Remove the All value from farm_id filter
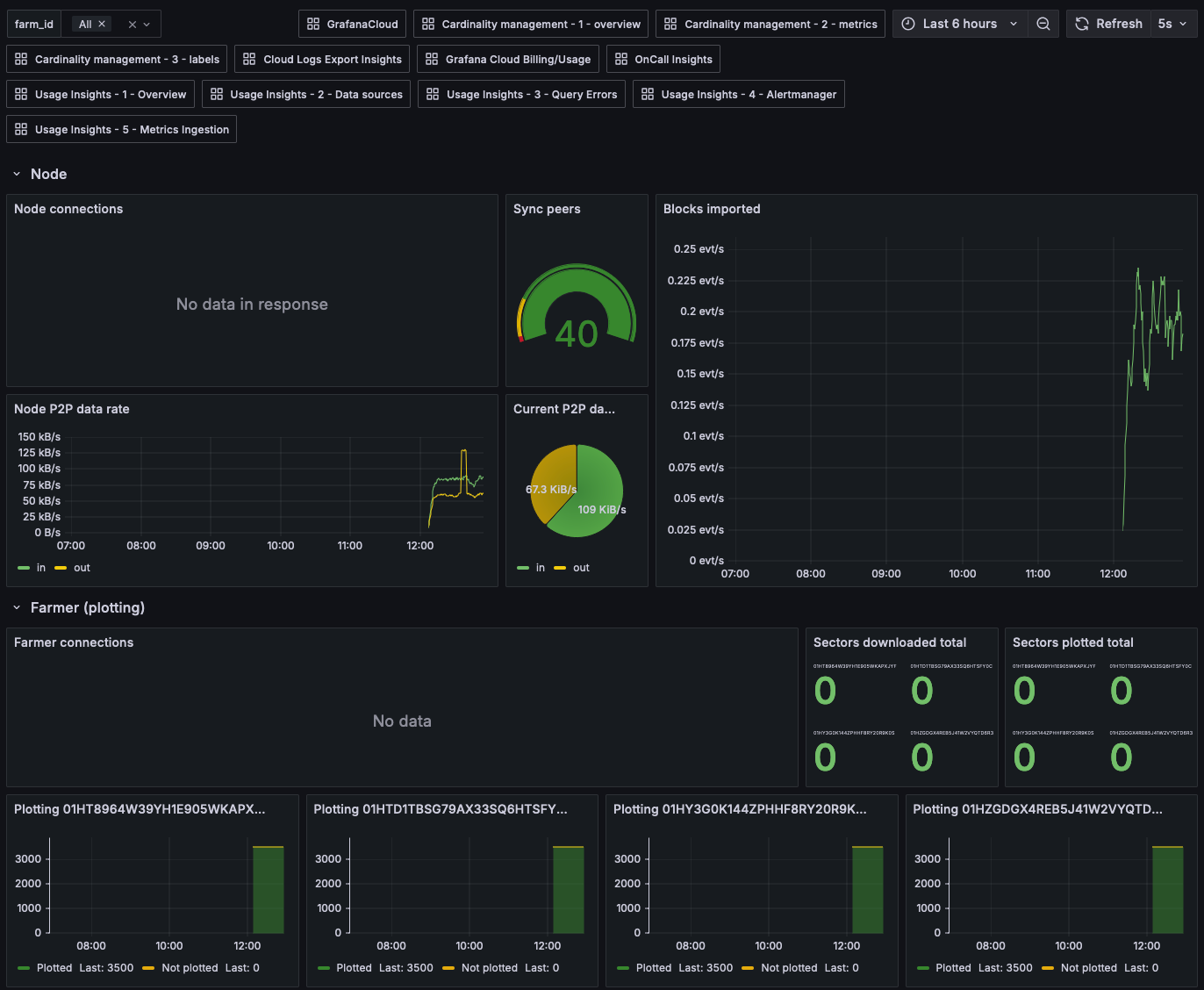 coord(102,24)
